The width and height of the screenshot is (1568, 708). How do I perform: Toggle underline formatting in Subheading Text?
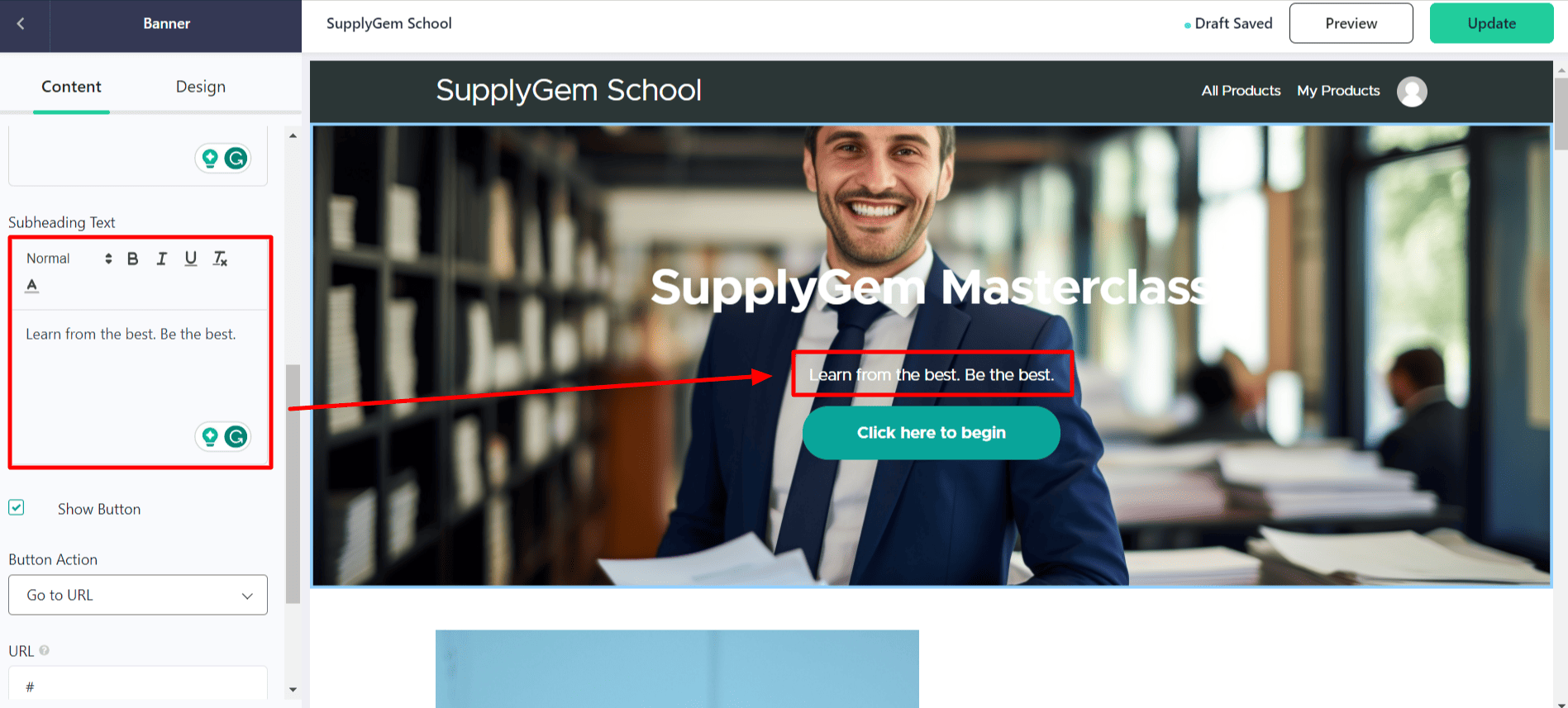tap(191, 259)
